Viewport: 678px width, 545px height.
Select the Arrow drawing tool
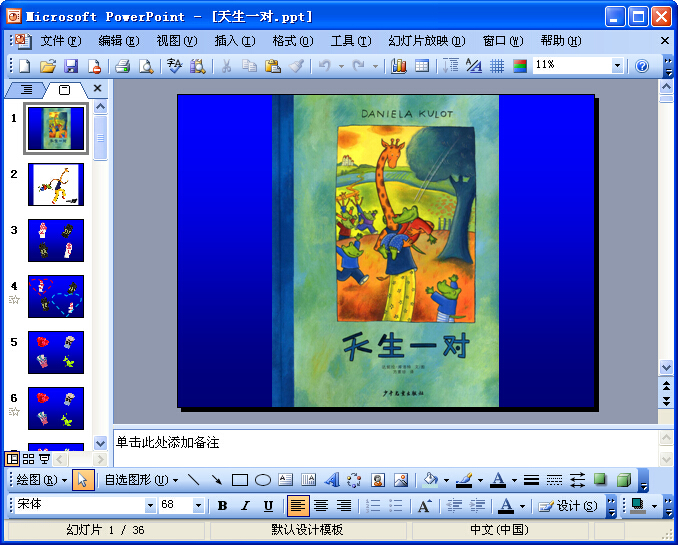[216, 480]
